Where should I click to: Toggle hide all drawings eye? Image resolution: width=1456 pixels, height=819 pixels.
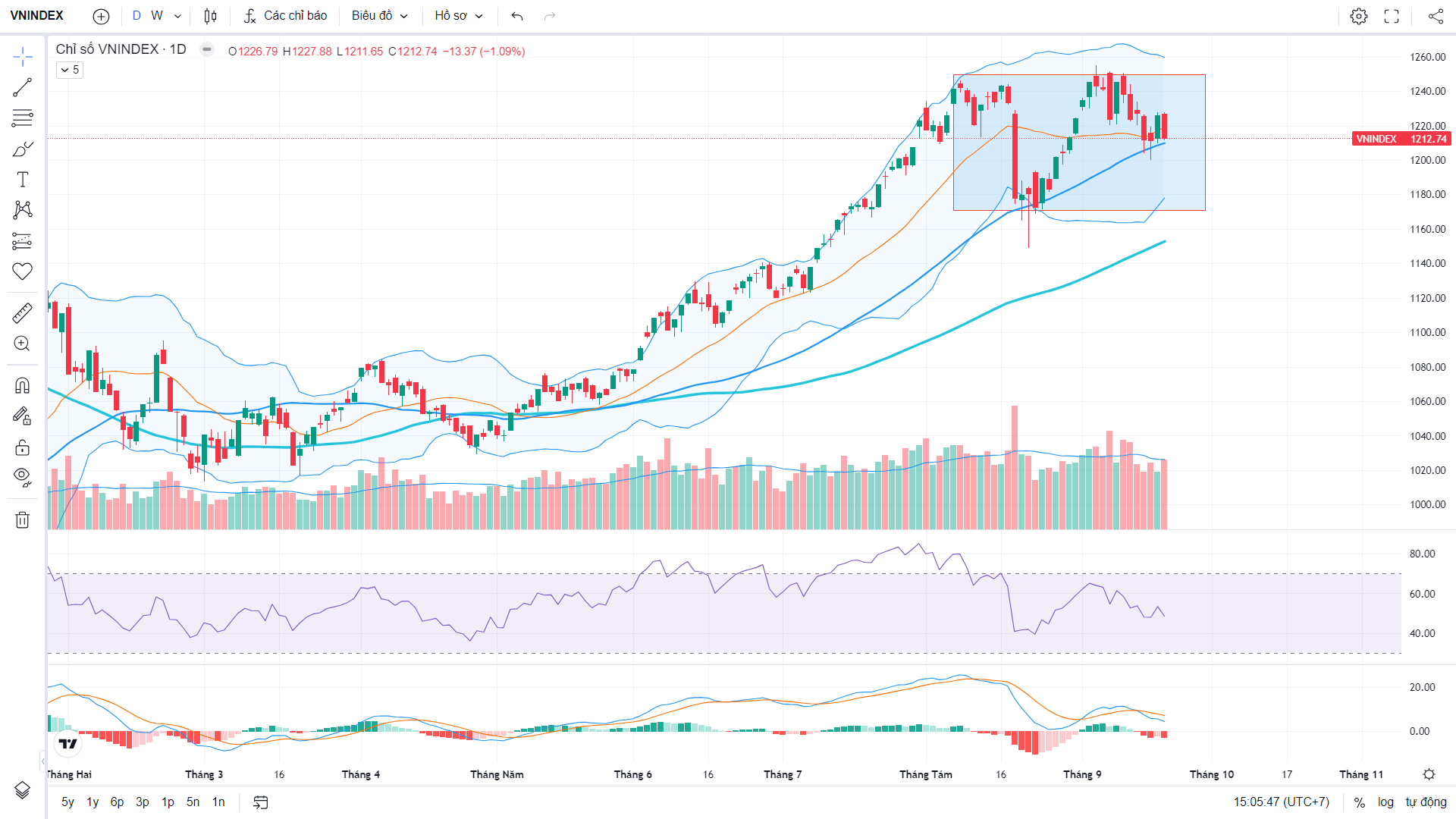tap(22, 477)
